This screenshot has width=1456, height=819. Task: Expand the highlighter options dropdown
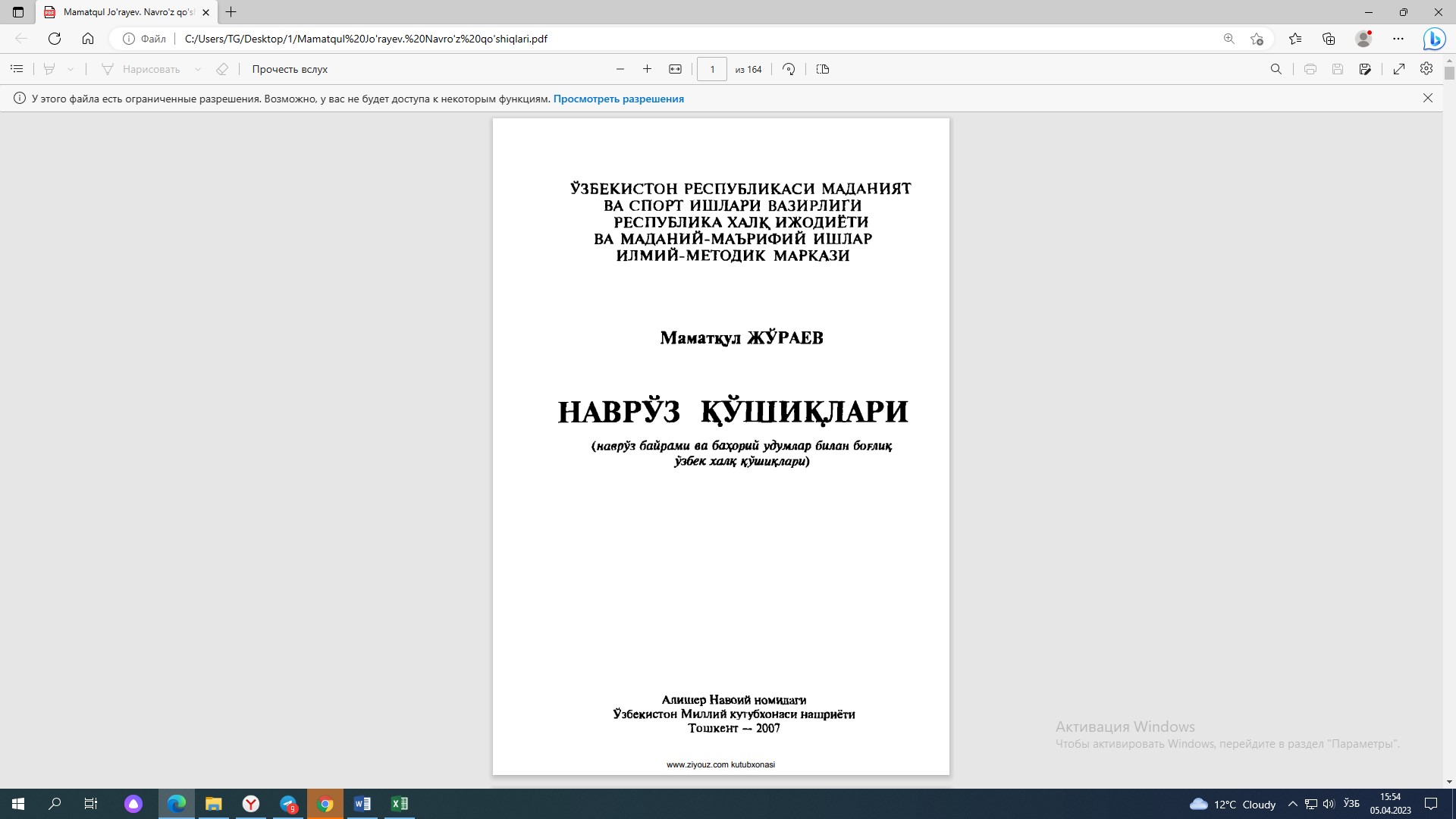[x=71, y=69]
